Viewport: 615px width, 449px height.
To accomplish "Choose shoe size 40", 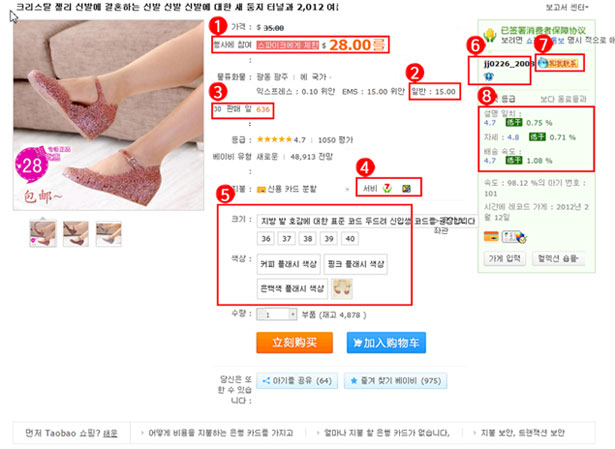I will click(350, 238).
